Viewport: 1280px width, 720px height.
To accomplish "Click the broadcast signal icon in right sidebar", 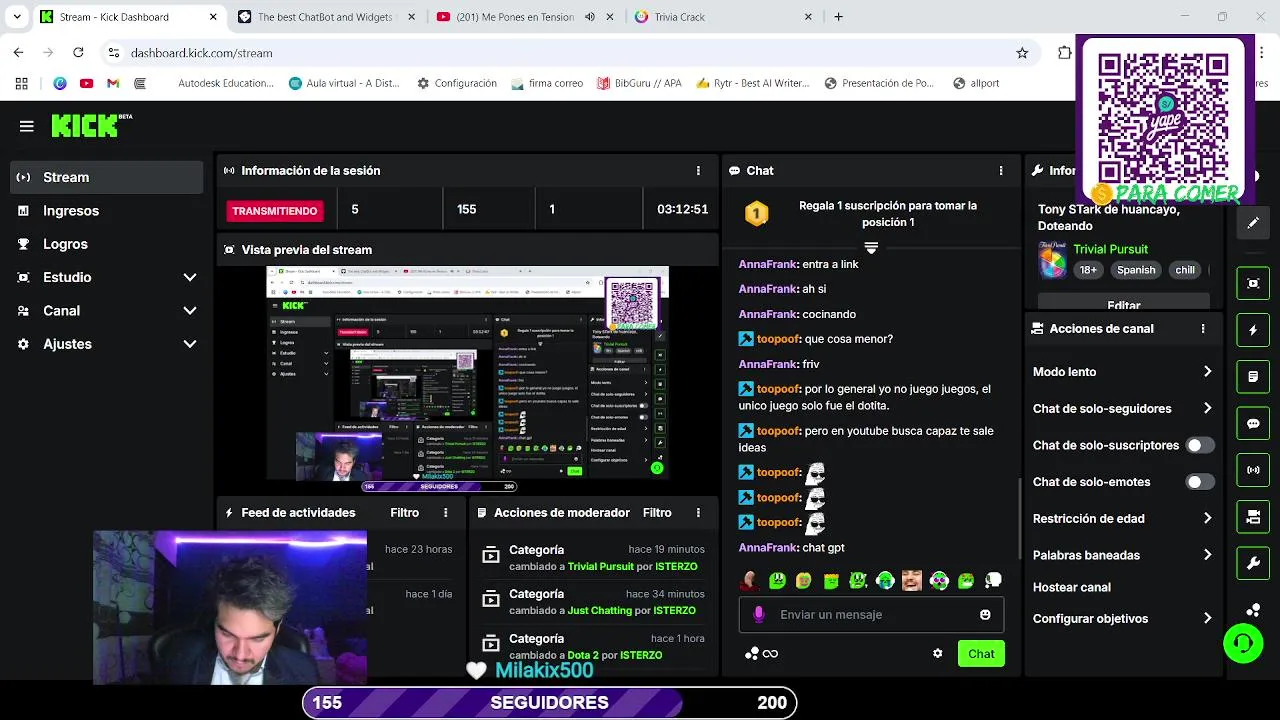I will point(1253,470).
